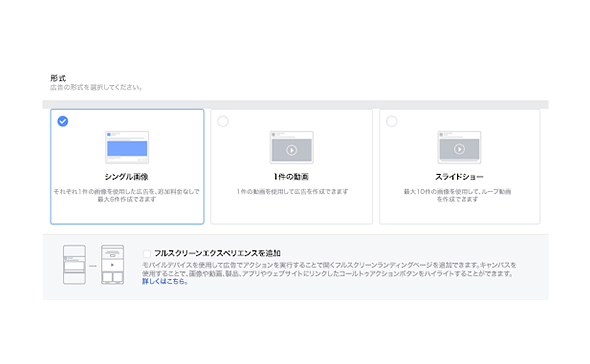Screen dimensions: 590x364
Task: Select the 1件の動画 radio button
Action: pos(223,121)
